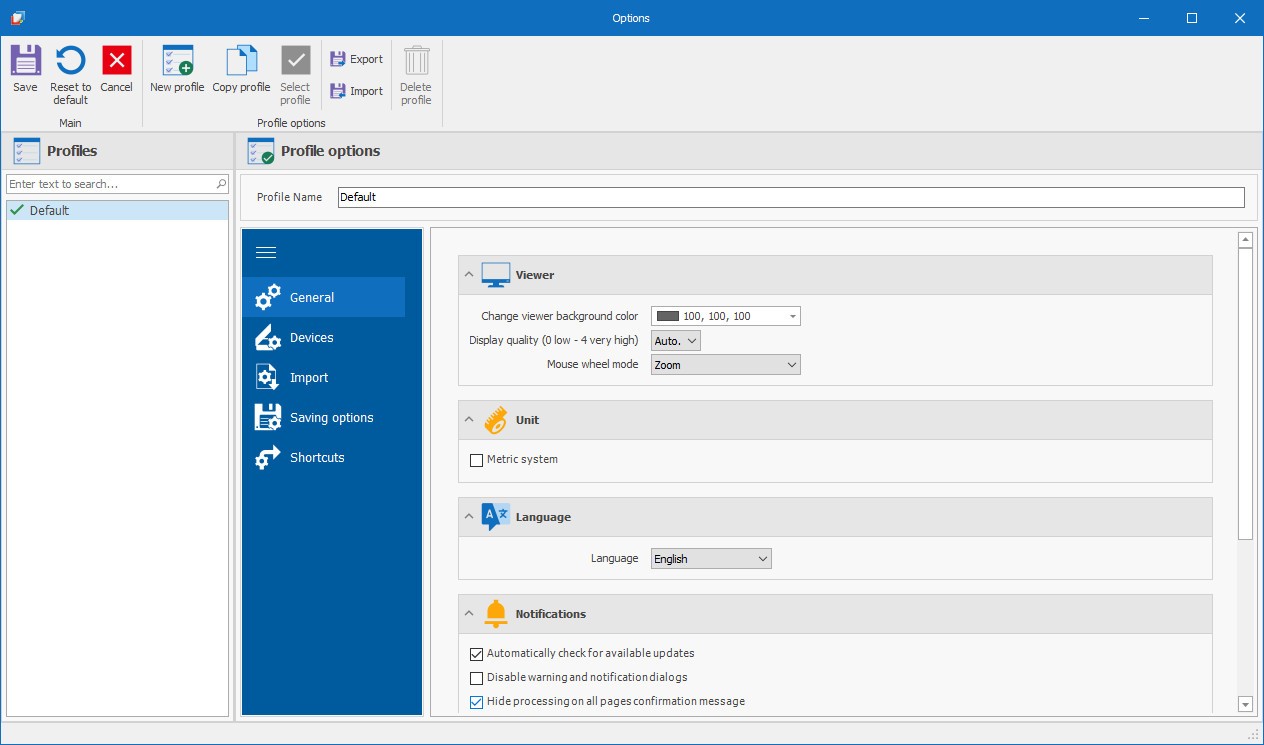The width and height of the screenshot is (1264, 745).
Task: Click the Devices scanner icon
Action: pyautogui.click(x=268, y=338)
